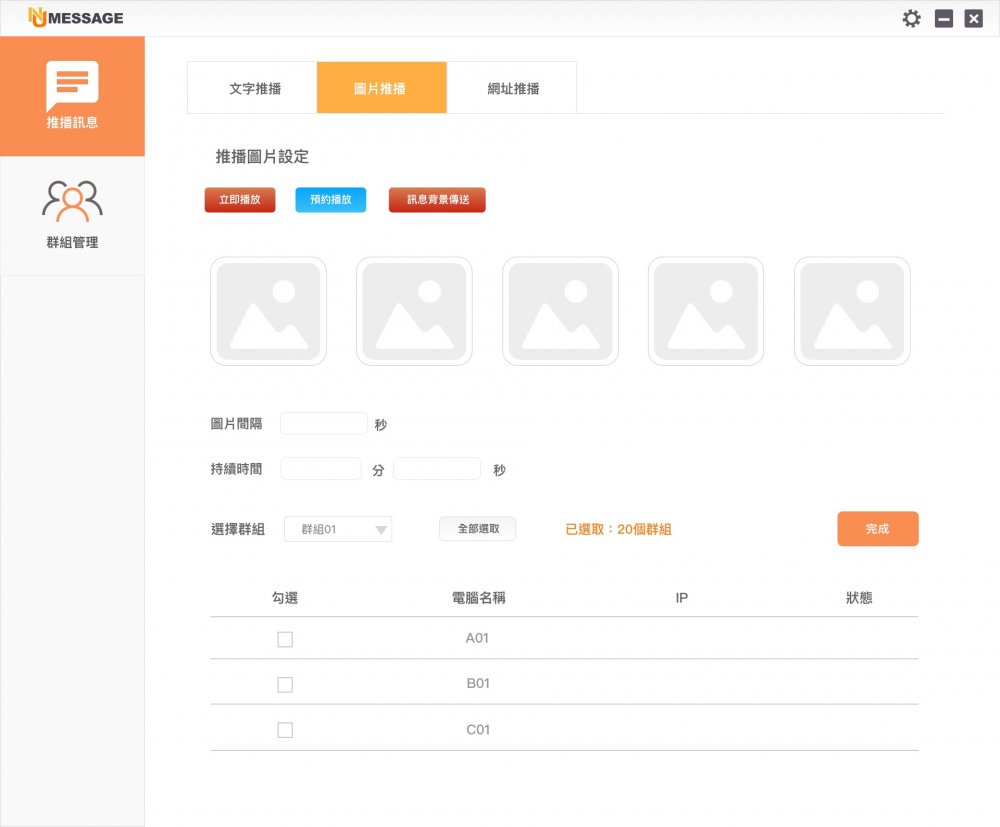Select the third image placeholder slot
This screenshot has height=827, width=1000.
point(560,311)
